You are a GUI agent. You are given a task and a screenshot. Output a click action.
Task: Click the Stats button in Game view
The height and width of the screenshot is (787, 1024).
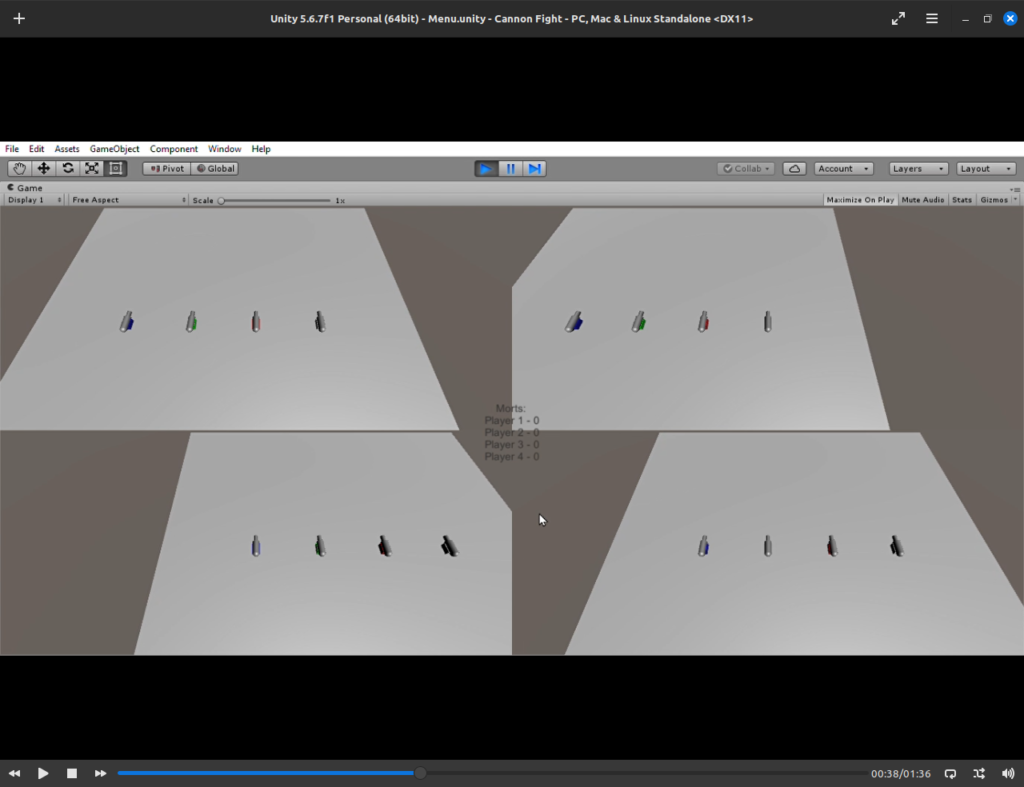[962, 200]
